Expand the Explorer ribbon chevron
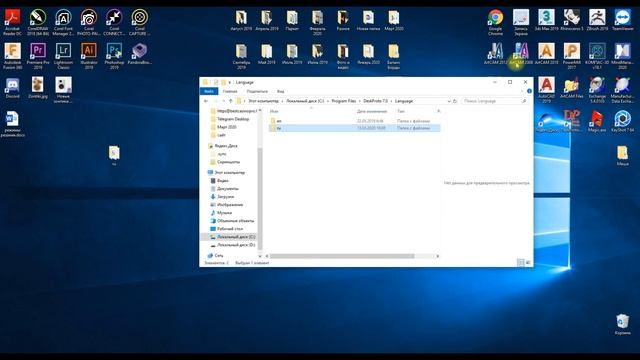640x360 pixels. coord(523,91)
